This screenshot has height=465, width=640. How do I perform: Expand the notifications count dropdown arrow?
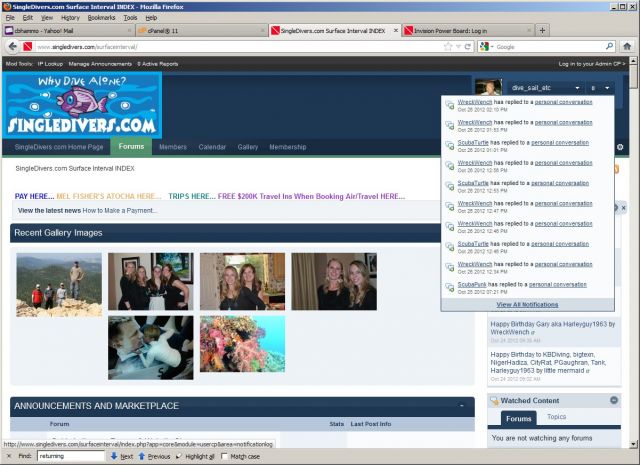point(607,88)
